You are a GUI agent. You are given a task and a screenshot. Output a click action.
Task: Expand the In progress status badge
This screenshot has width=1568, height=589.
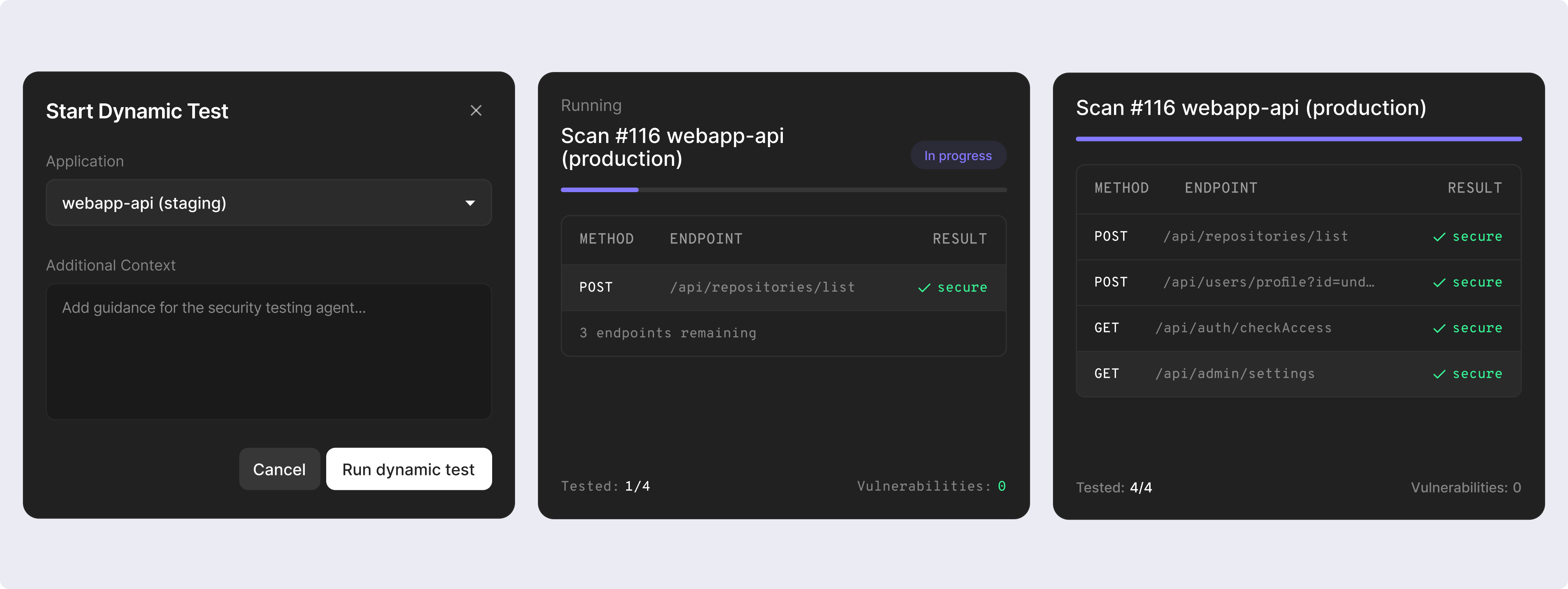tap(958, 155)
